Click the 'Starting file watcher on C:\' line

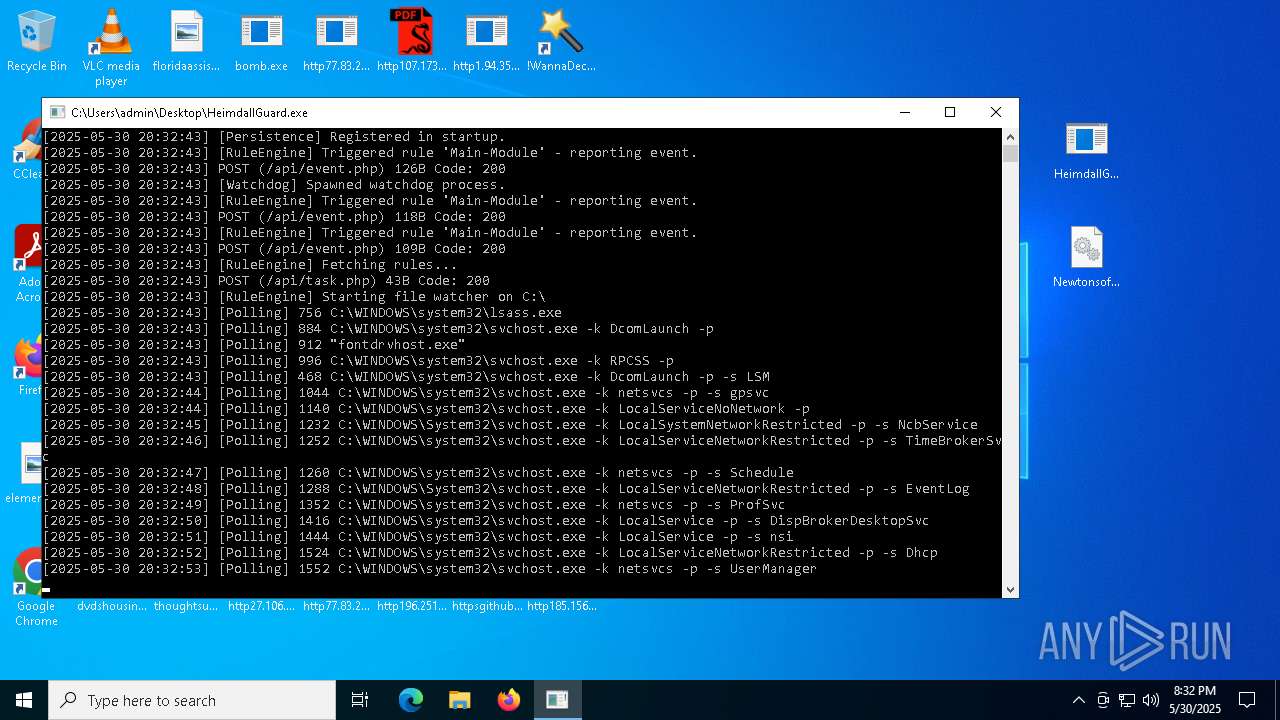(x=294, y=297)
